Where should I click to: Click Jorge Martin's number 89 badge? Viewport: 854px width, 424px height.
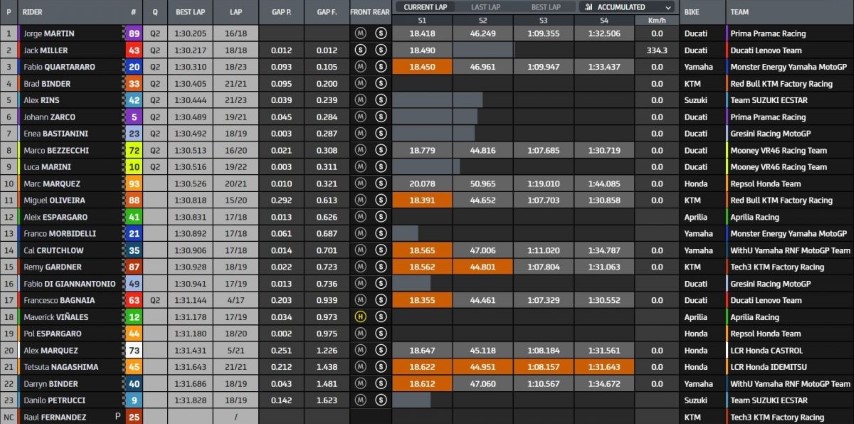134,33
